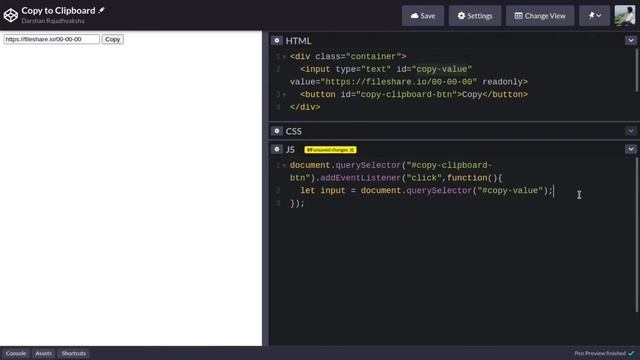Open the Shortcuts panel

click(x=74, y=353)
